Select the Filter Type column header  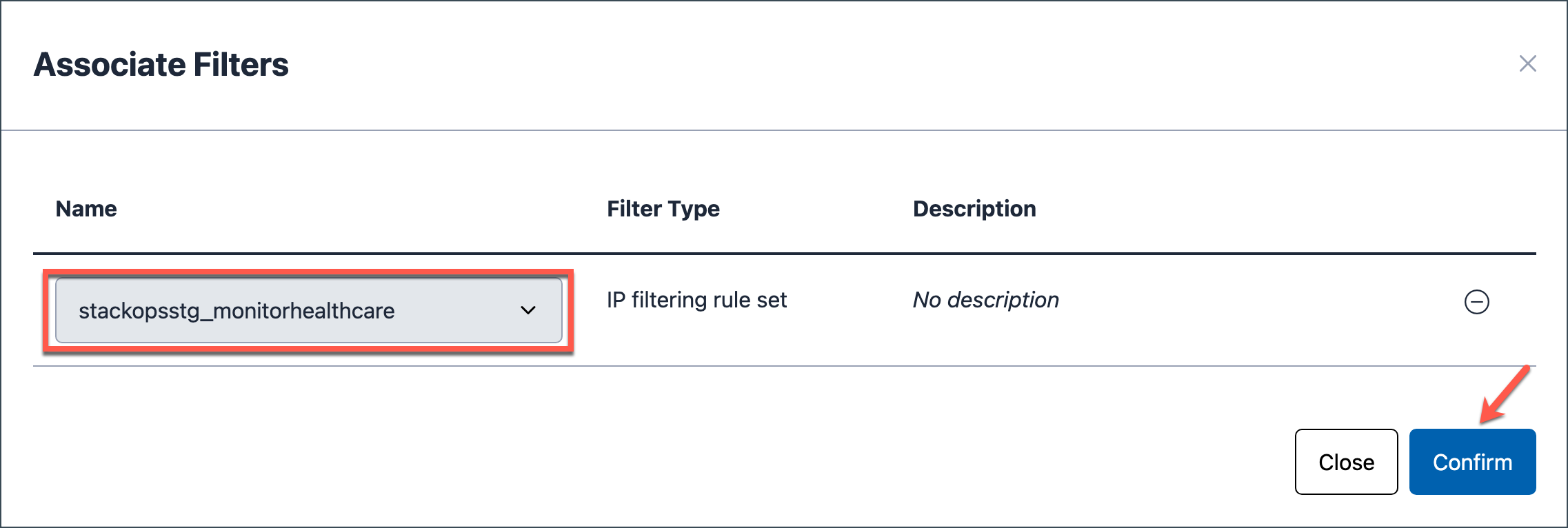click(x=663, y=209)
